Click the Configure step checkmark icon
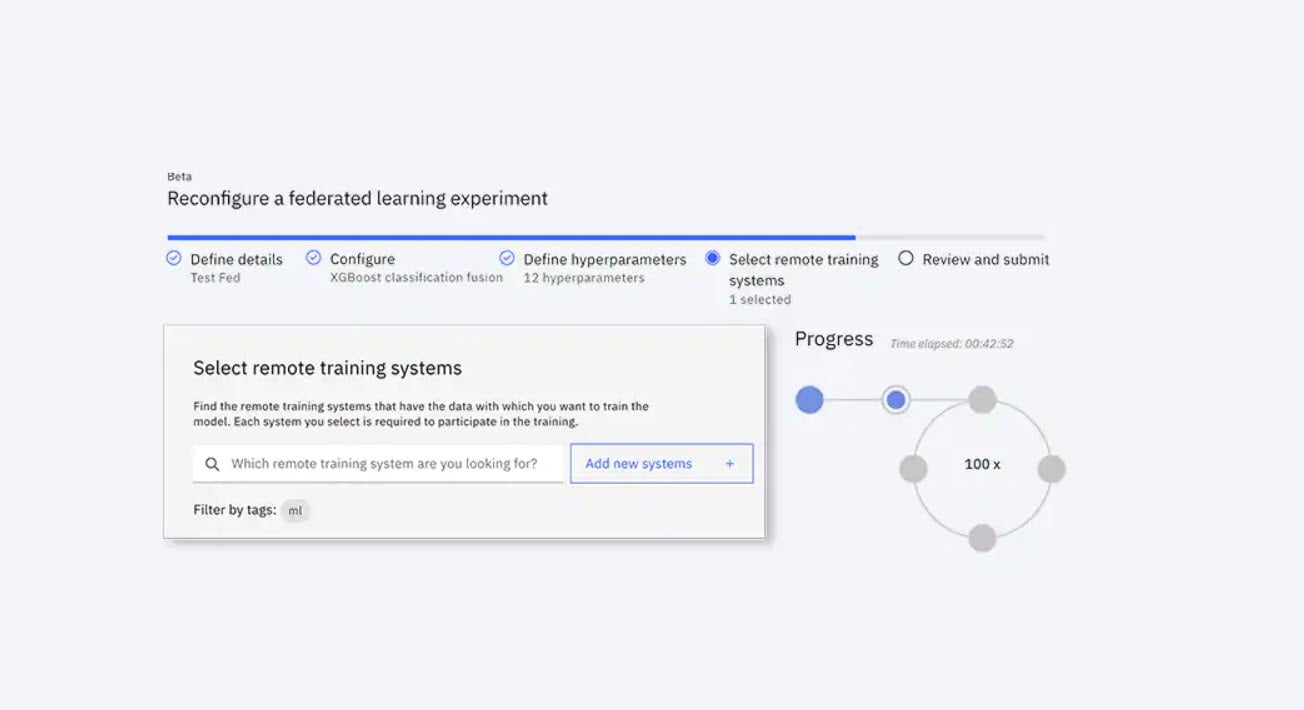Viewport: 1304px width, 710px height. (313, 258)
